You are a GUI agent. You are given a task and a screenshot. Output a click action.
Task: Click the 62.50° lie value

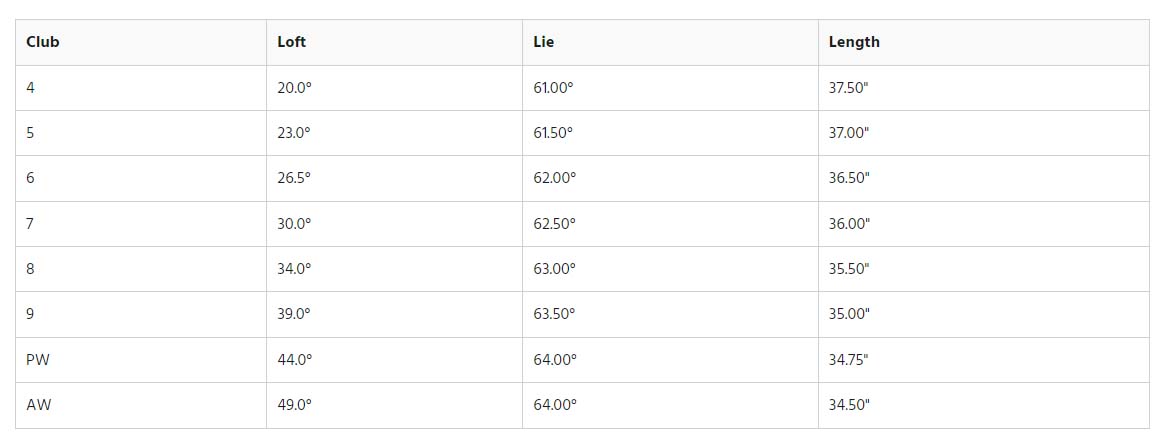(x=554, y=224)
